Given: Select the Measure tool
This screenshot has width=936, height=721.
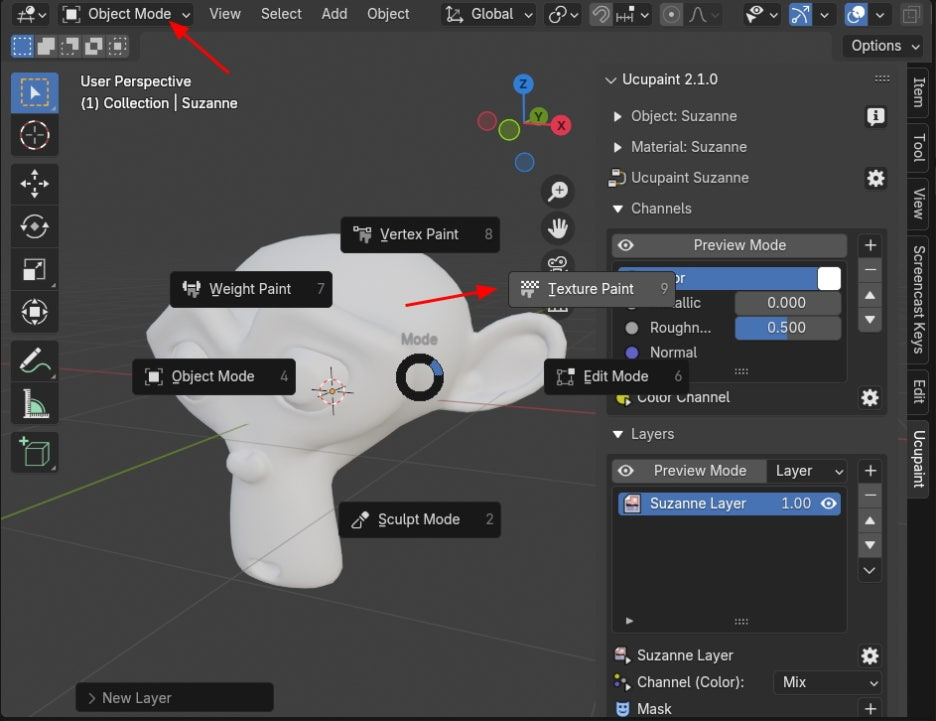Looking at the screenshot, I should [35, 403].
